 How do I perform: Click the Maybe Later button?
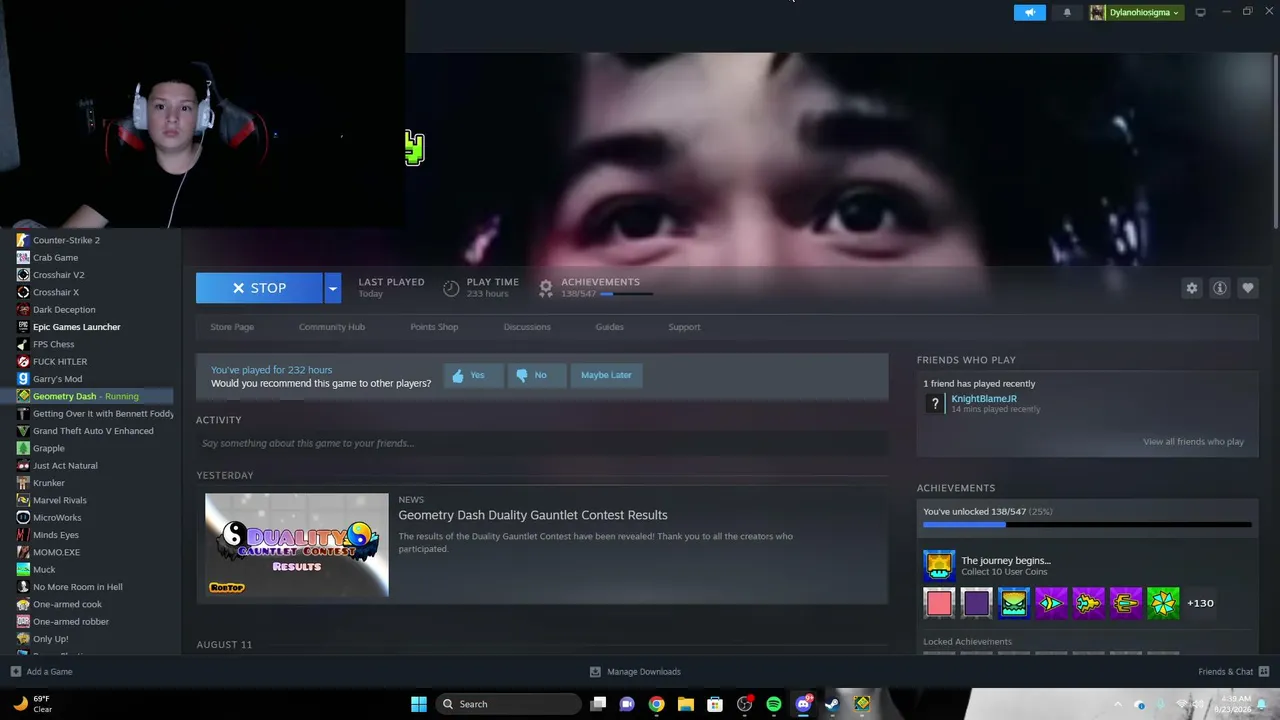(x=606, y=375)
